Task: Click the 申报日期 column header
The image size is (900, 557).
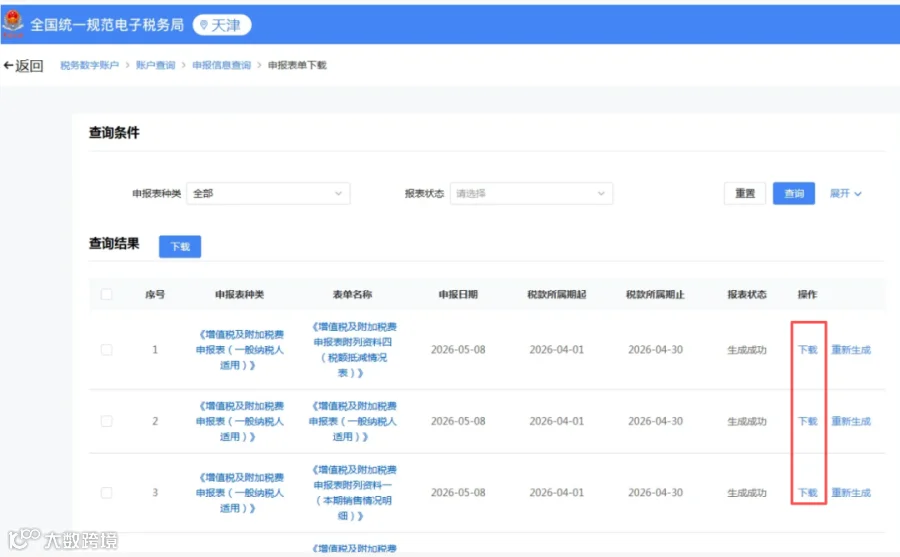Action: pos(458,295)
